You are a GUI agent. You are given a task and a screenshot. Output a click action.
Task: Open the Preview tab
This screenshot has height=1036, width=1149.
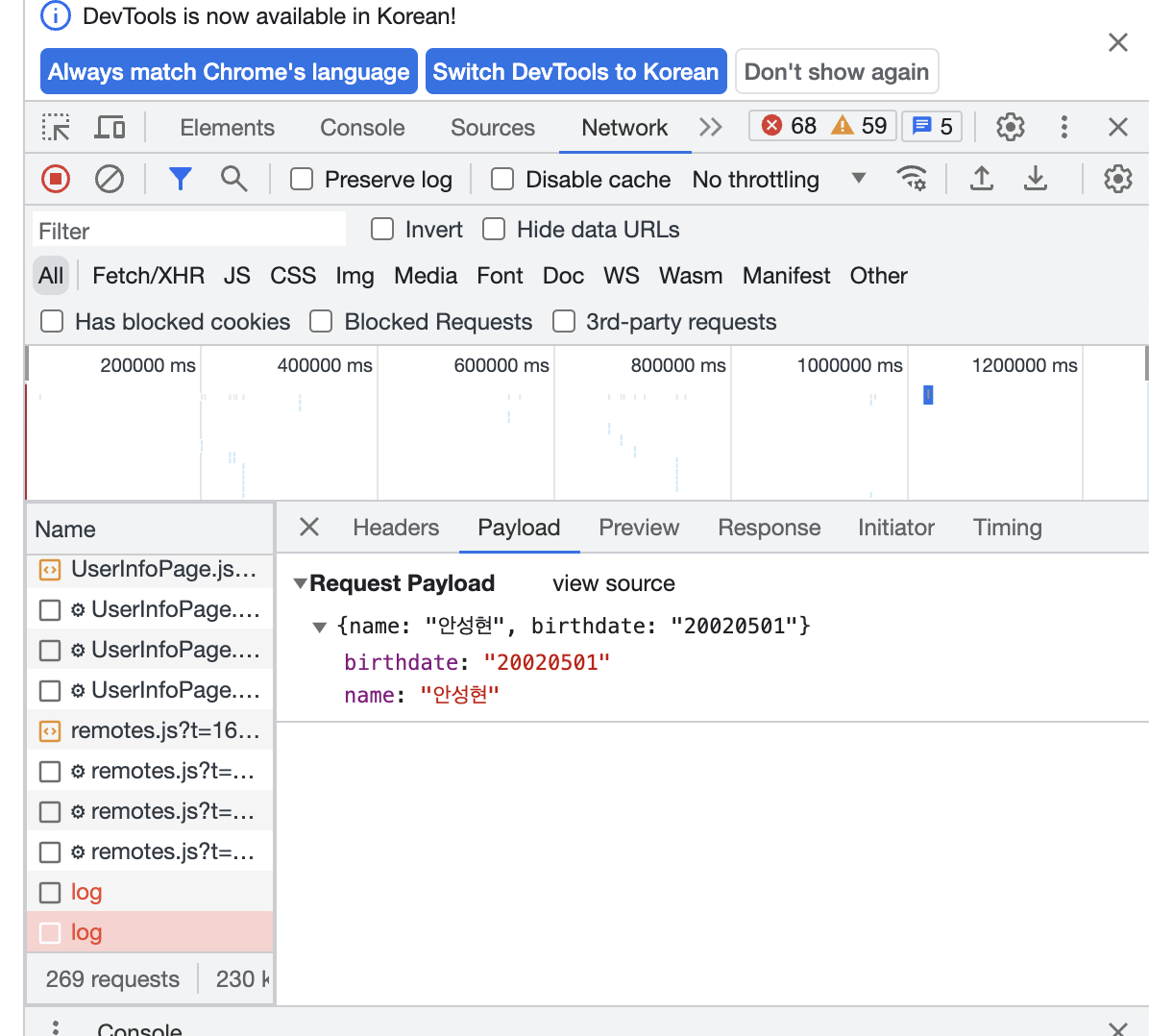[639, 528]
